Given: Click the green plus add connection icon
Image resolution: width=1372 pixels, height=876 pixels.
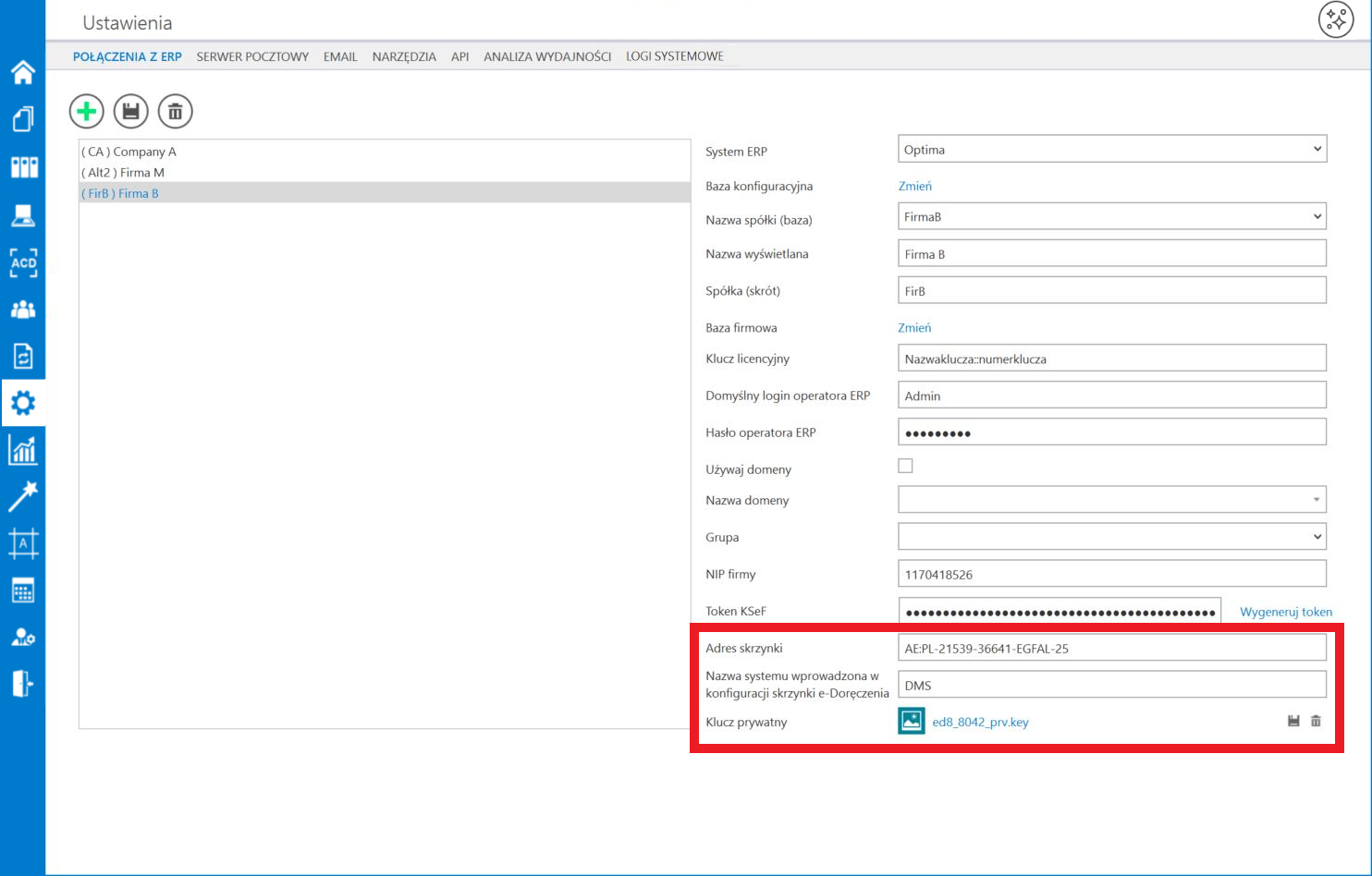Looking at the screenshot, I should click(87, 112).
